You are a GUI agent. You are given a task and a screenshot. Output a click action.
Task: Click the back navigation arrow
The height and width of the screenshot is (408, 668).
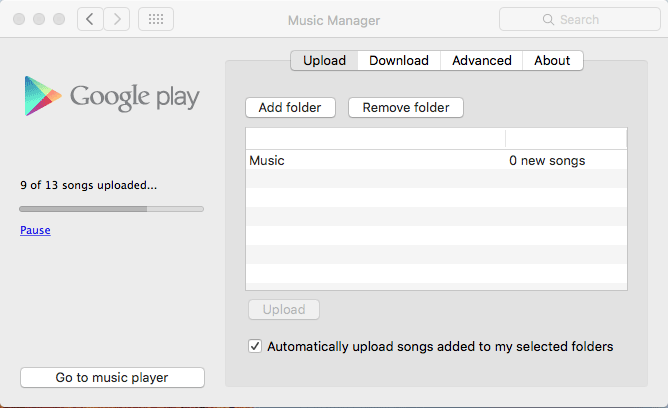pos(91,19)
